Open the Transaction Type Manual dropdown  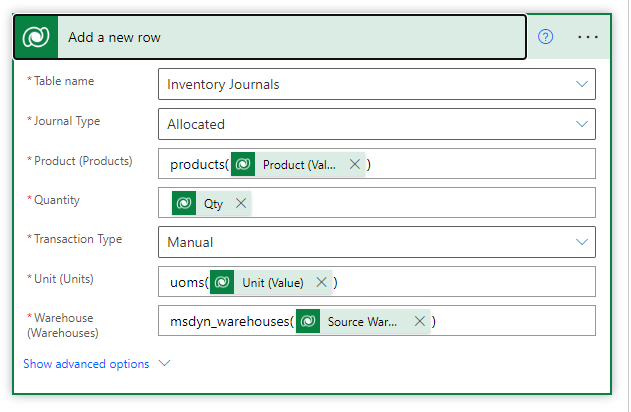click(x=377, y=242)
